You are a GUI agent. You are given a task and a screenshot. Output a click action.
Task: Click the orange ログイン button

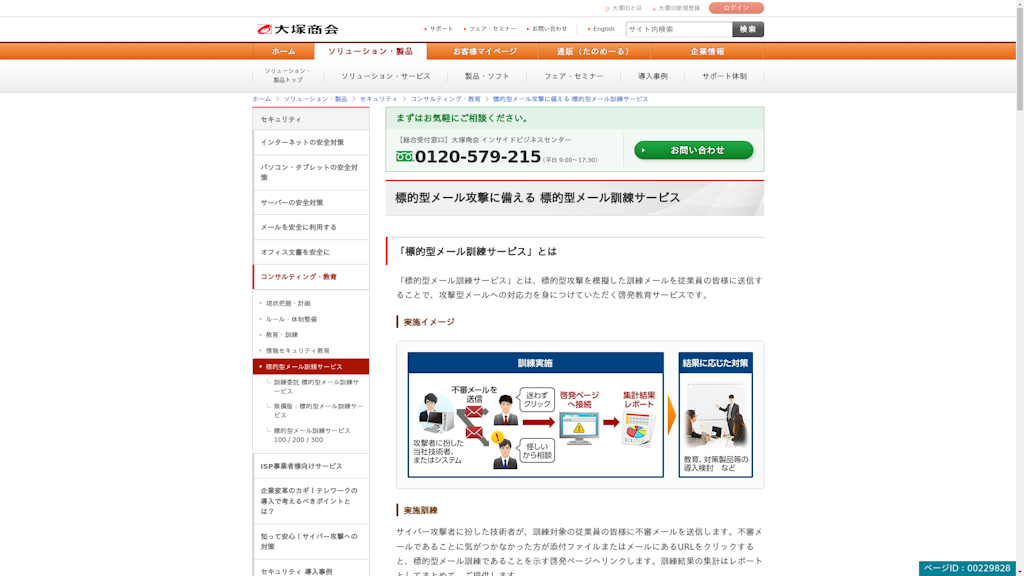(x=738, y=7)
